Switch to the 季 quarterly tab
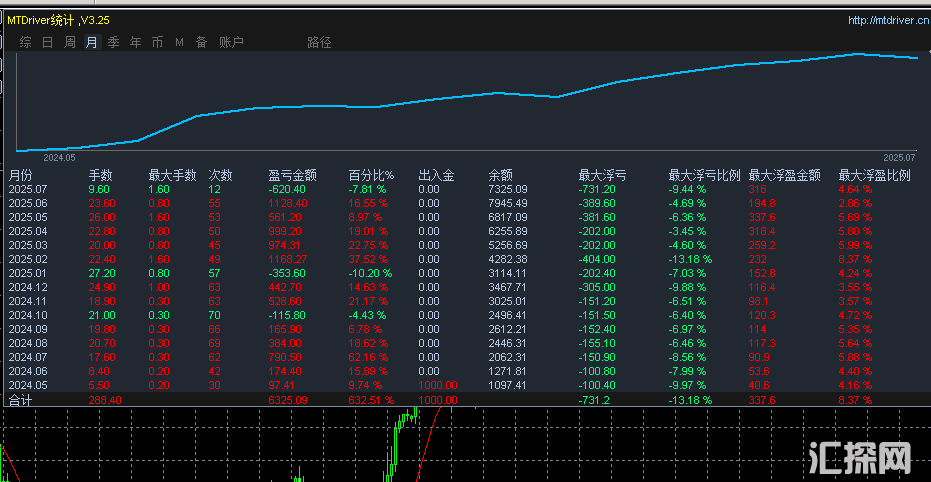Viewport: 931px width, 482px height. click(x=113, y=42)
